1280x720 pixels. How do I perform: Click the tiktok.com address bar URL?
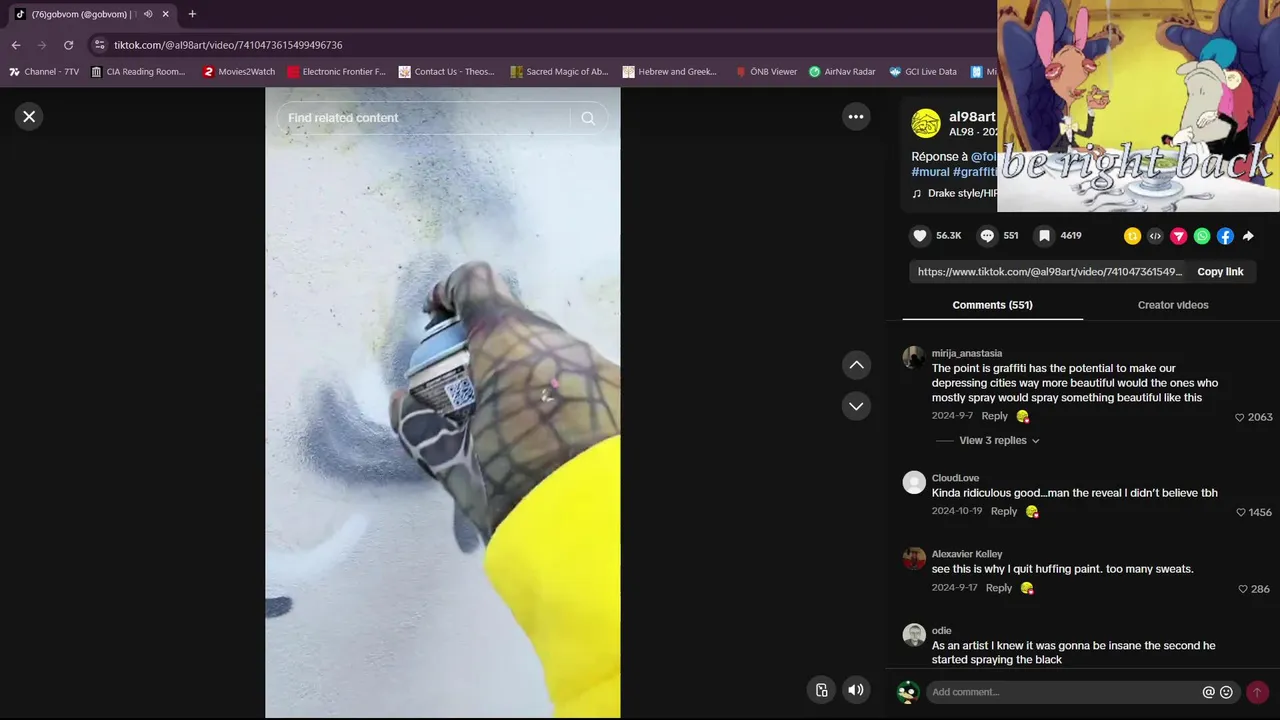(x=228, y=45)
